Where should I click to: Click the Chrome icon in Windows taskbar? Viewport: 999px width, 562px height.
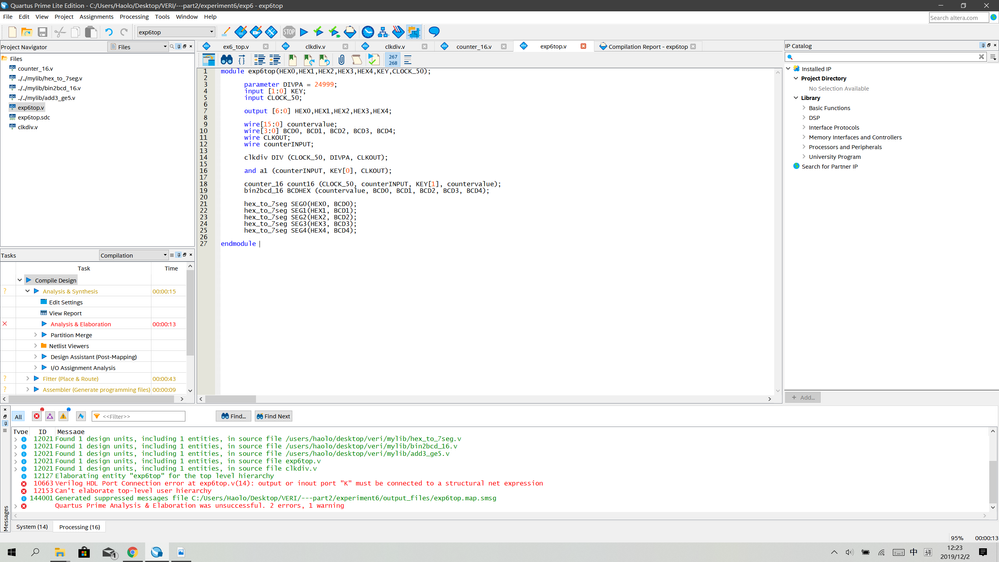(x=132, y=552)
